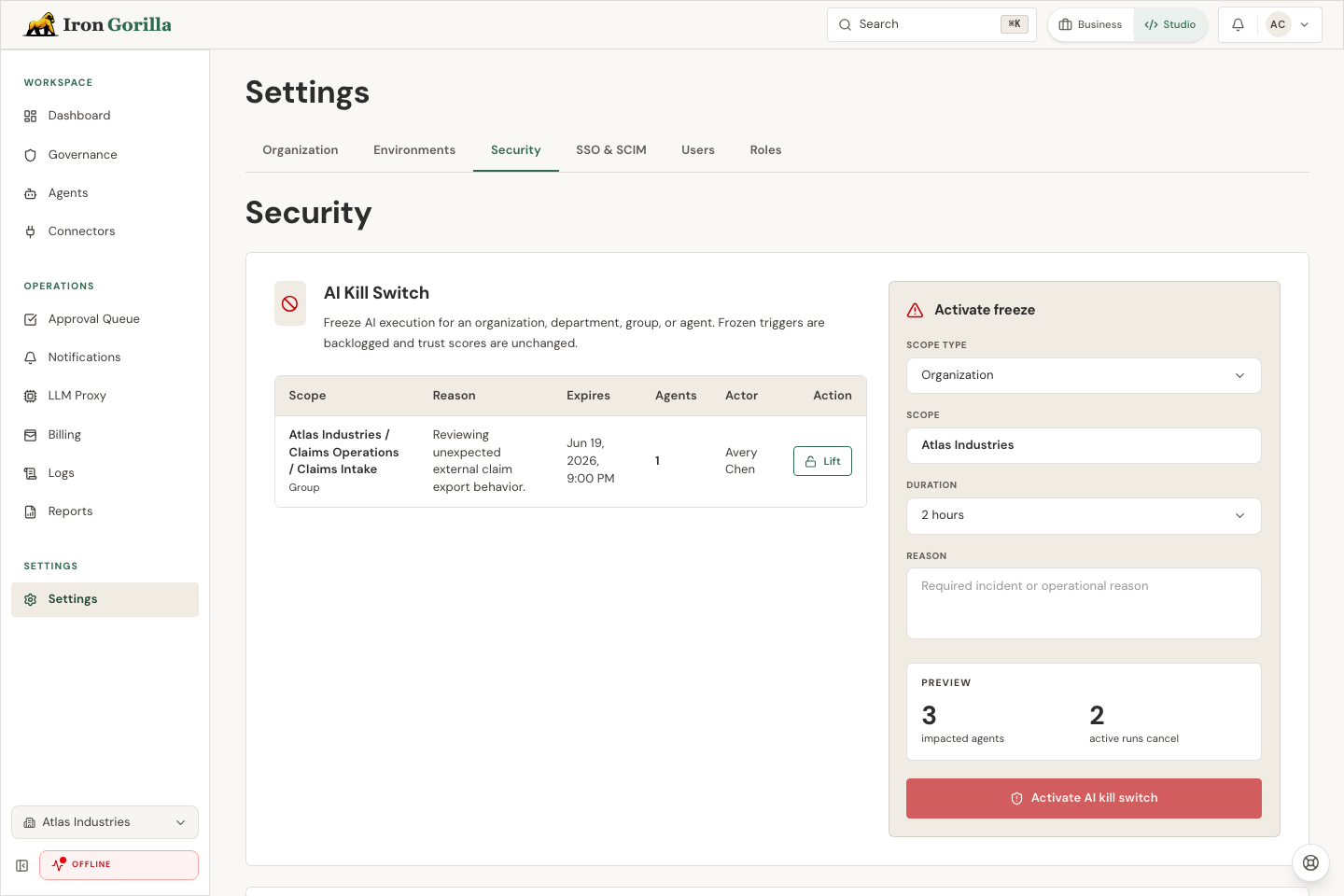Screen dimensions: 1344x896
Task: Click the Scope field Atlas Industries
Action: pos(1084,445)
